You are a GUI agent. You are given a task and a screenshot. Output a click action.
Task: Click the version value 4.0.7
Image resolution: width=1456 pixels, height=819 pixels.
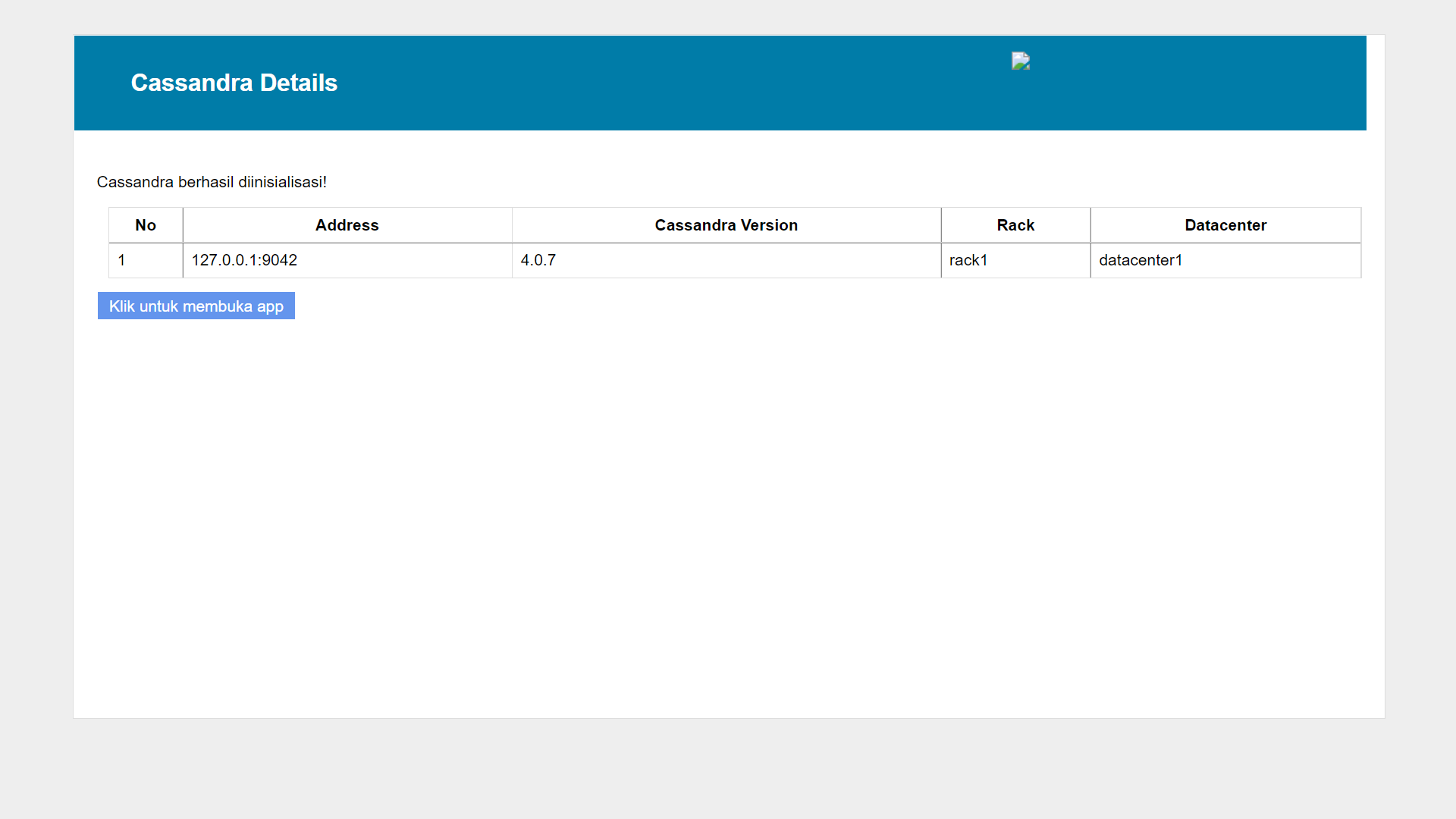[x=538, y=260]
